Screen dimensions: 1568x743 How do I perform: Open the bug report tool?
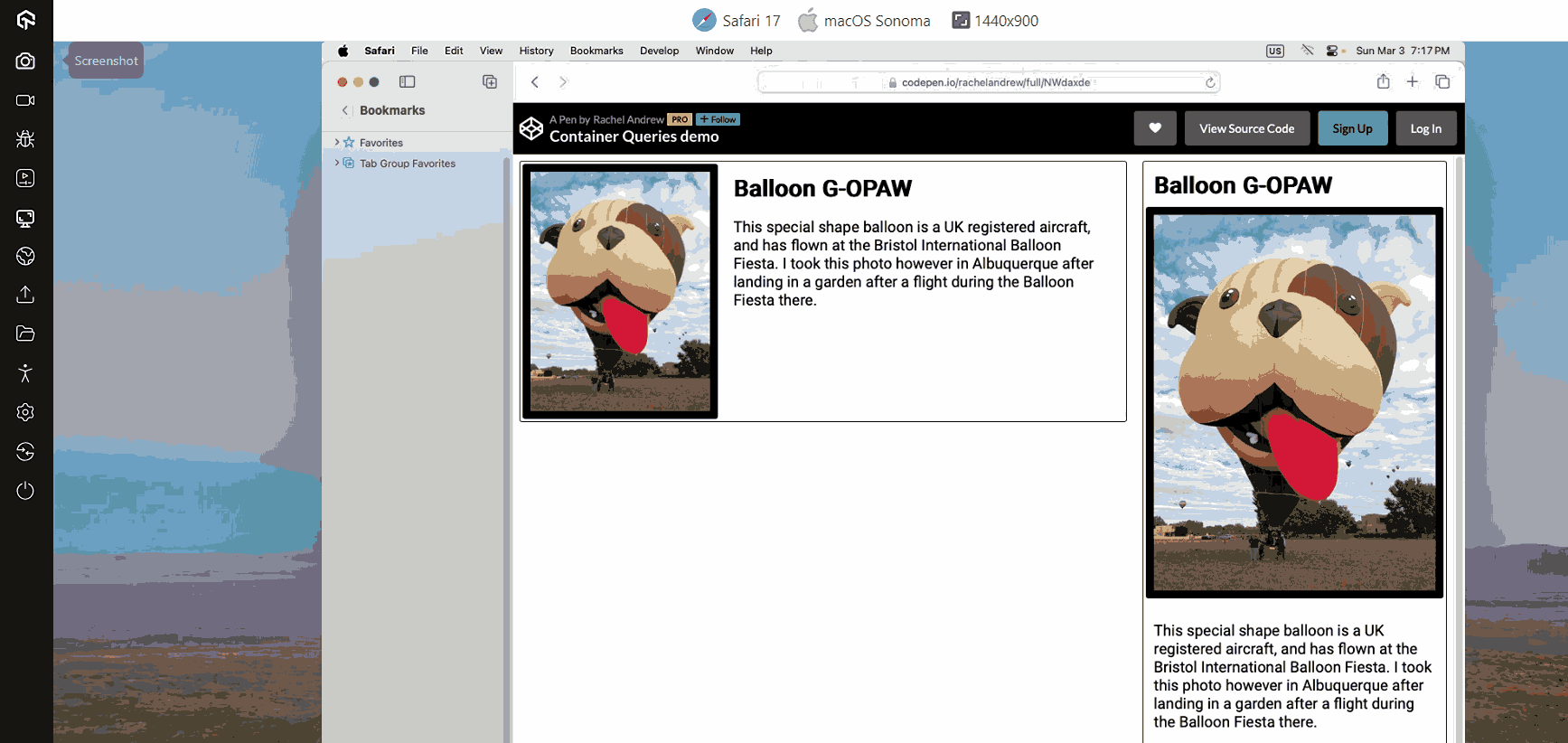tap(25, 139)
